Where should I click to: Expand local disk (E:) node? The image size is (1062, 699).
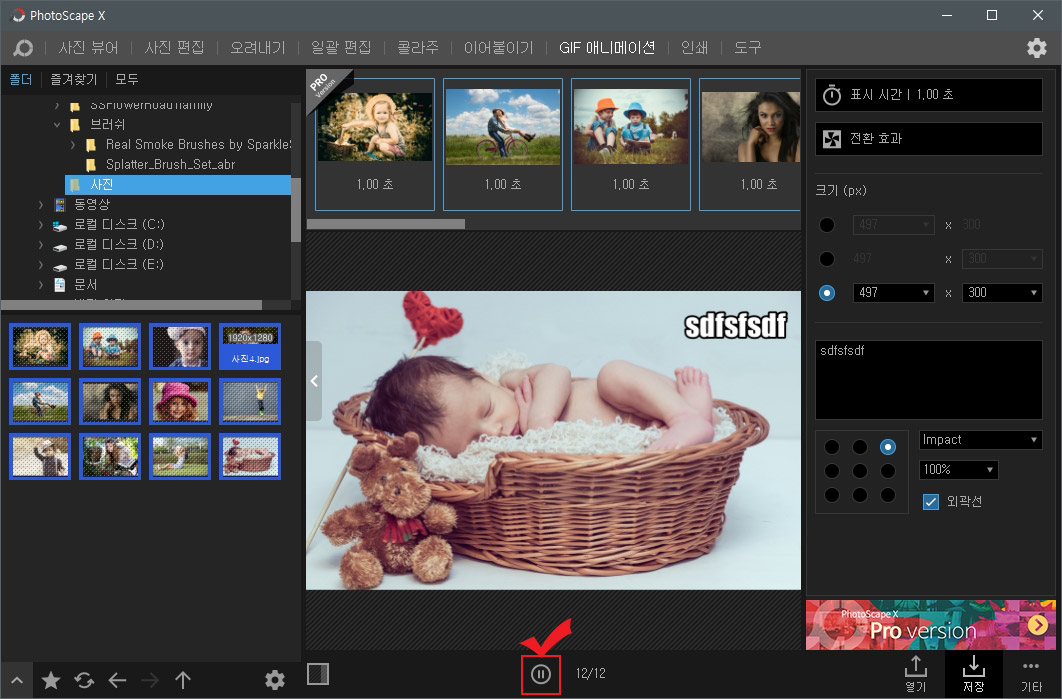pos(41,265)
